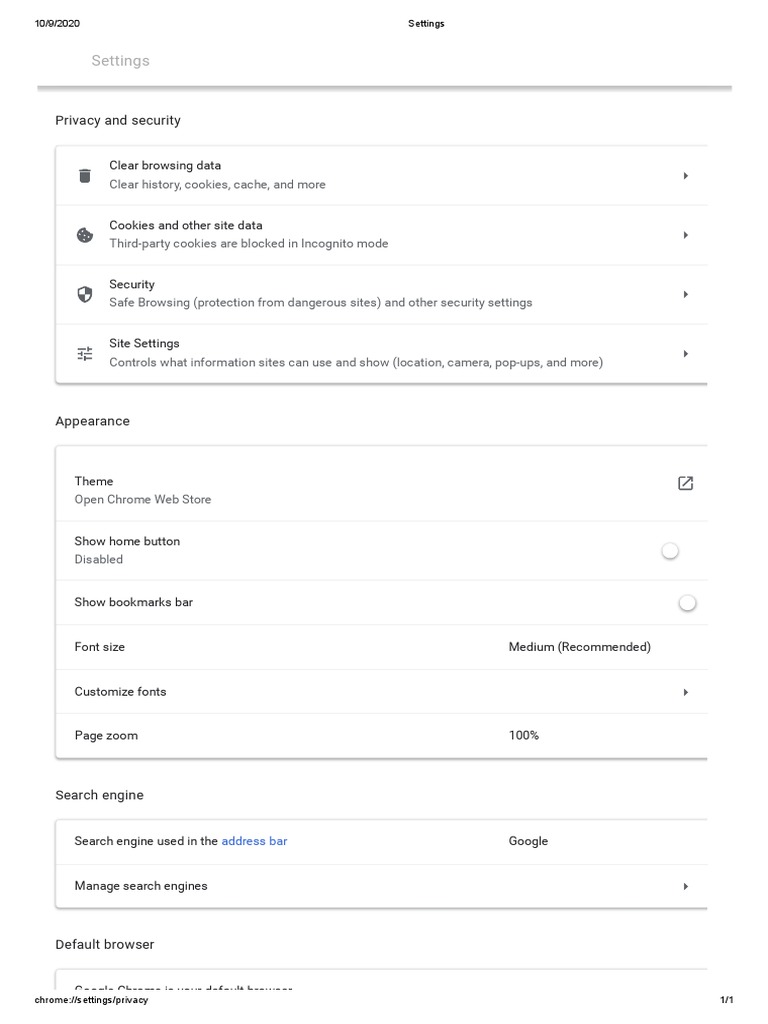Expand the Security row arrow
This screenshot has height=1024, width=768.
point(685,294)
